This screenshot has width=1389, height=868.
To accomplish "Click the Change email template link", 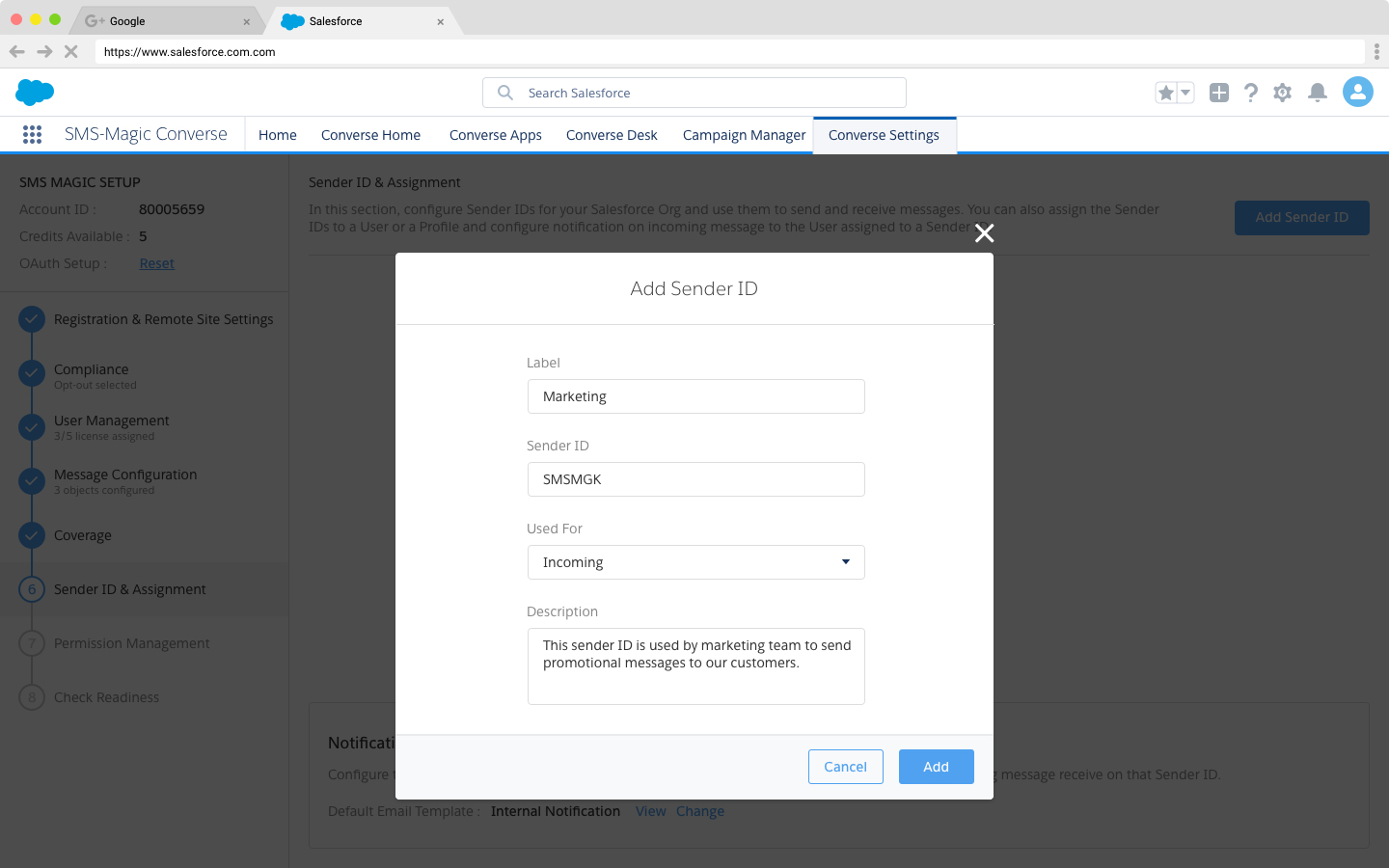I will pos(700,811).
